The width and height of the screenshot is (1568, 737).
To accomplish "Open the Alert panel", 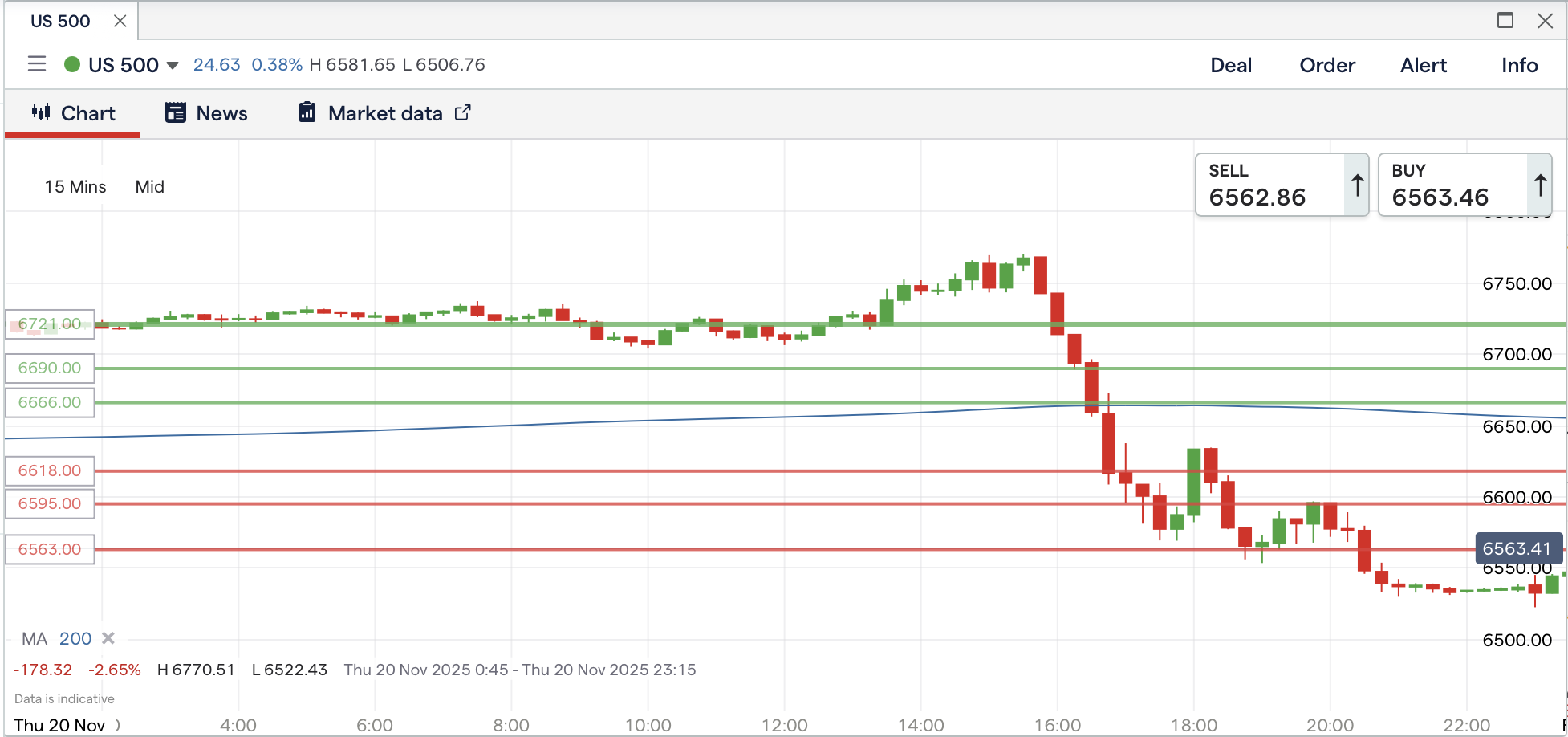I will point(1423,65).
